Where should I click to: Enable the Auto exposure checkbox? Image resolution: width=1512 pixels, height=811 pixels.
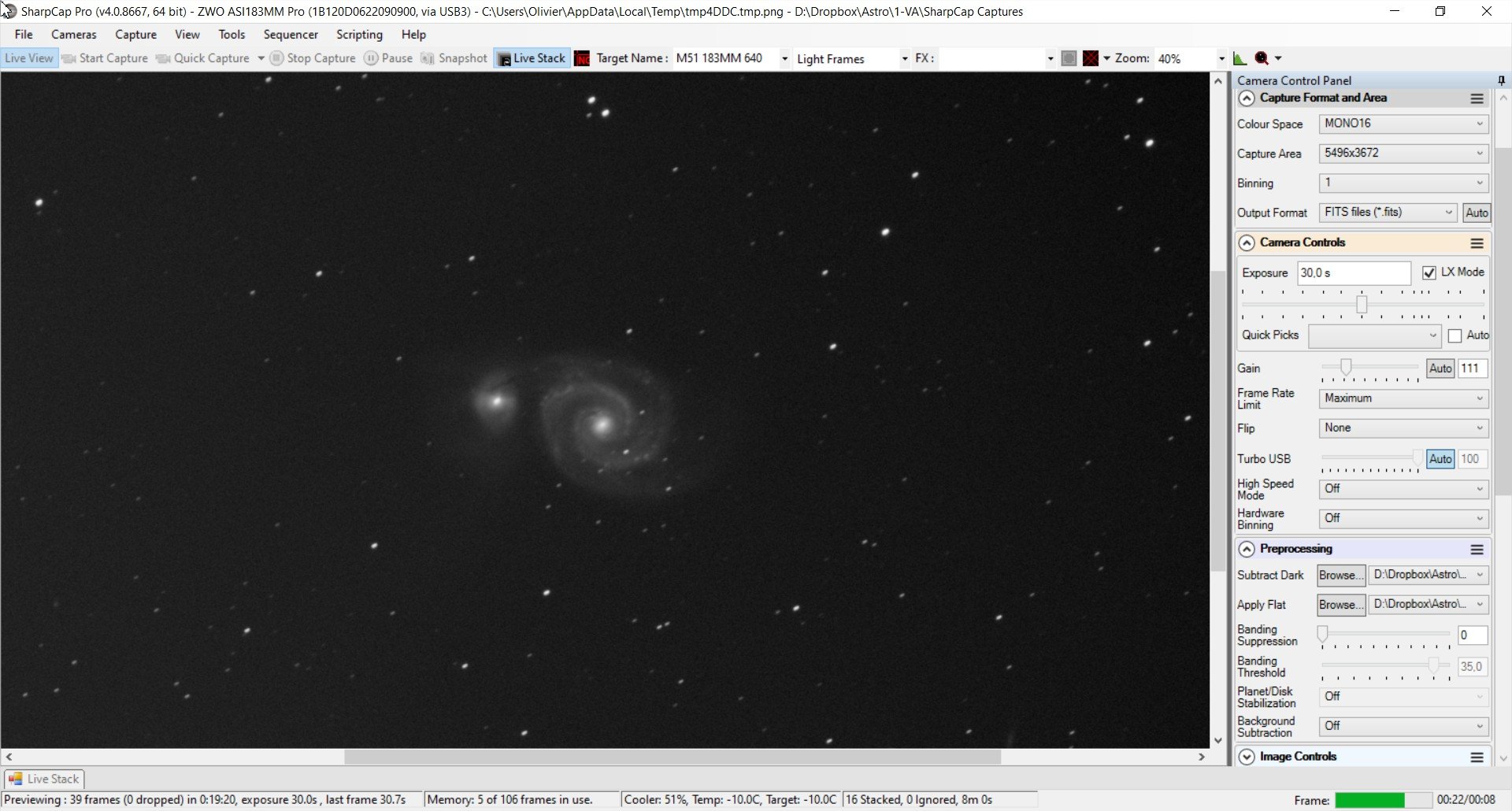click(x=1455, y=335)
